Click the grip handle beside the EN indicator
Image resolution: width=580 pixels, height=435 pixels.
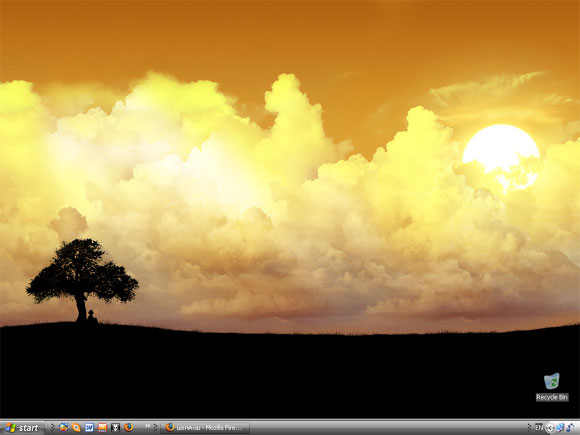pyautogui.click(x=529, y=428)
